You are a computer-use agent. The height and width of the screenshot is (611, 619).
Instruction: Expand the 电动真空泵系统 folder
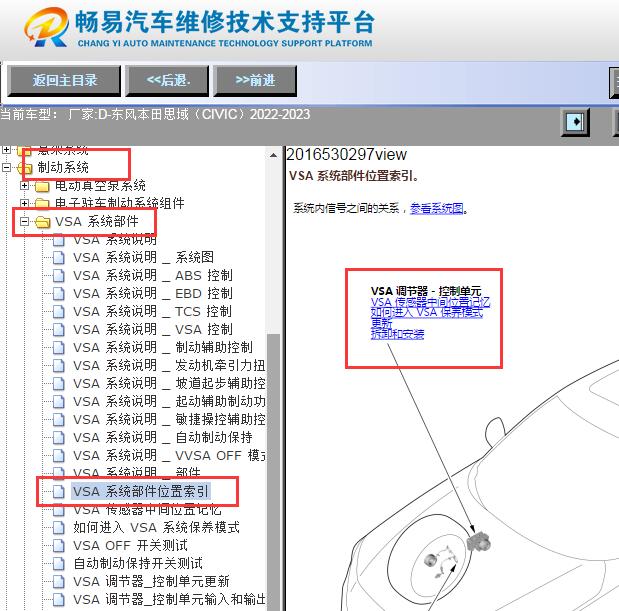point(24,185)
